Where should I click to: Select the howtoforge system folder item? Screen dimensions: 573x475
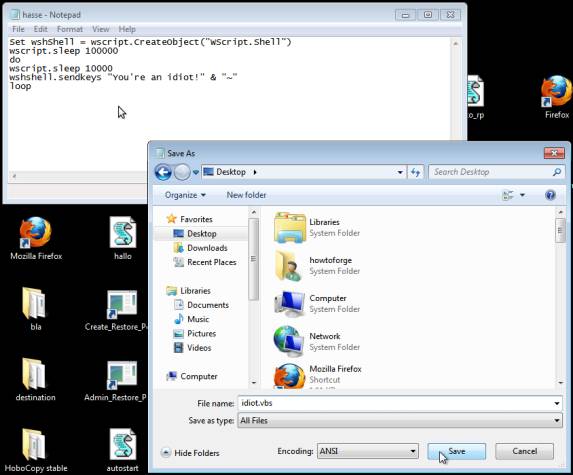(317, 266)
